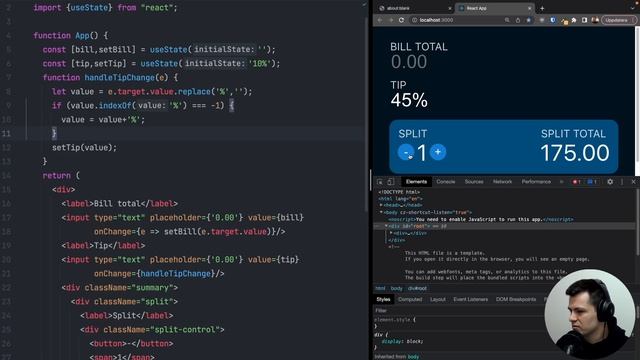Image resolution: width=640 pixels, height=360 pixels.
Task: Open a new browser tab
Action: tap(542, 8)
